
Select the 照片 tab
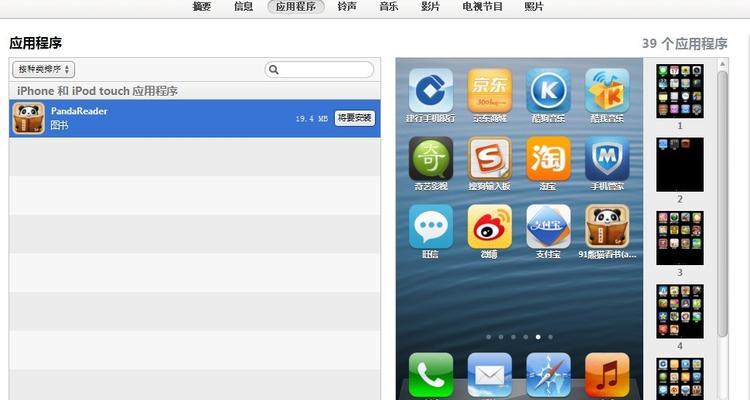tap(533, 7)
